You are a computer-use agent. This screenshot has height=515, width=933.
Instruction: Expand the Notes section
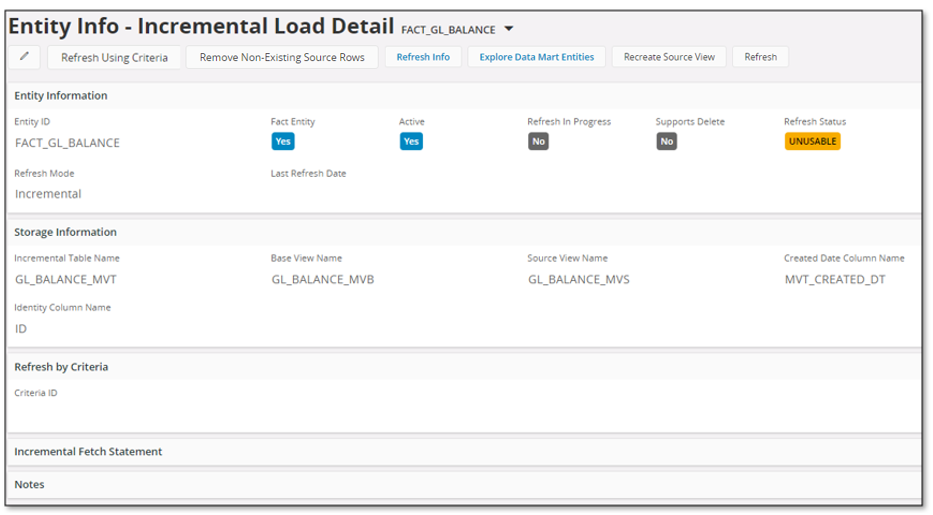pos(29,485)
